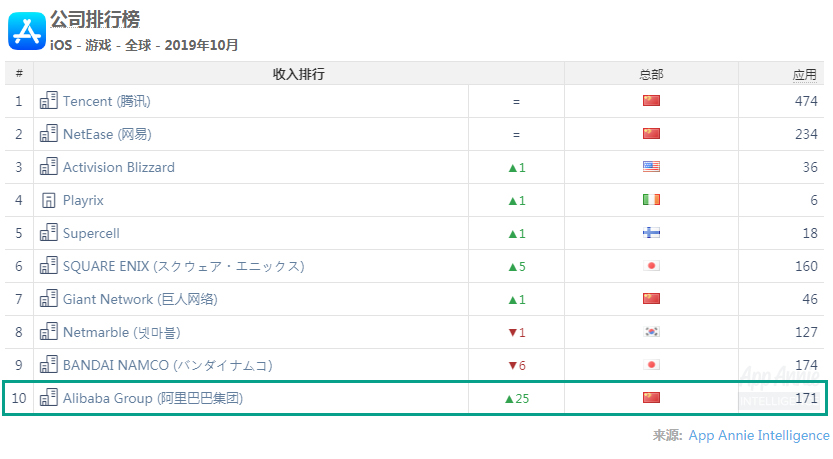
Task: Click the app count 474 for Tencent
Action: tap(806, 101)
